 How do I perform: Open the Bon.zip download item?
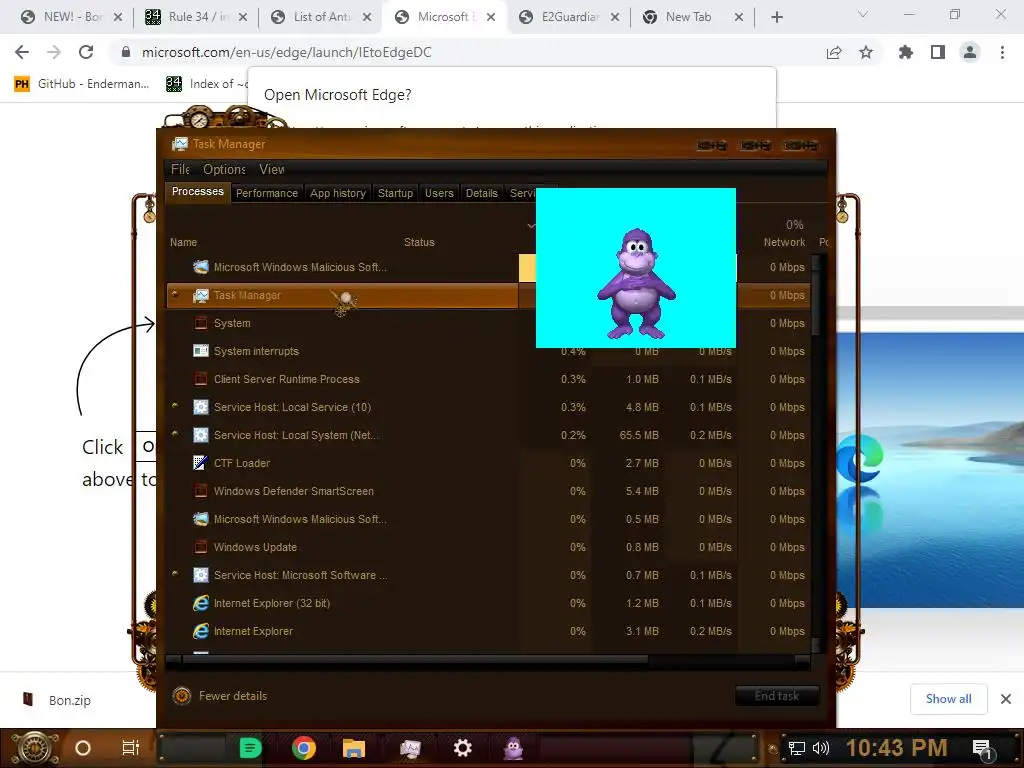pyautogui.click(x=59, y=700)
